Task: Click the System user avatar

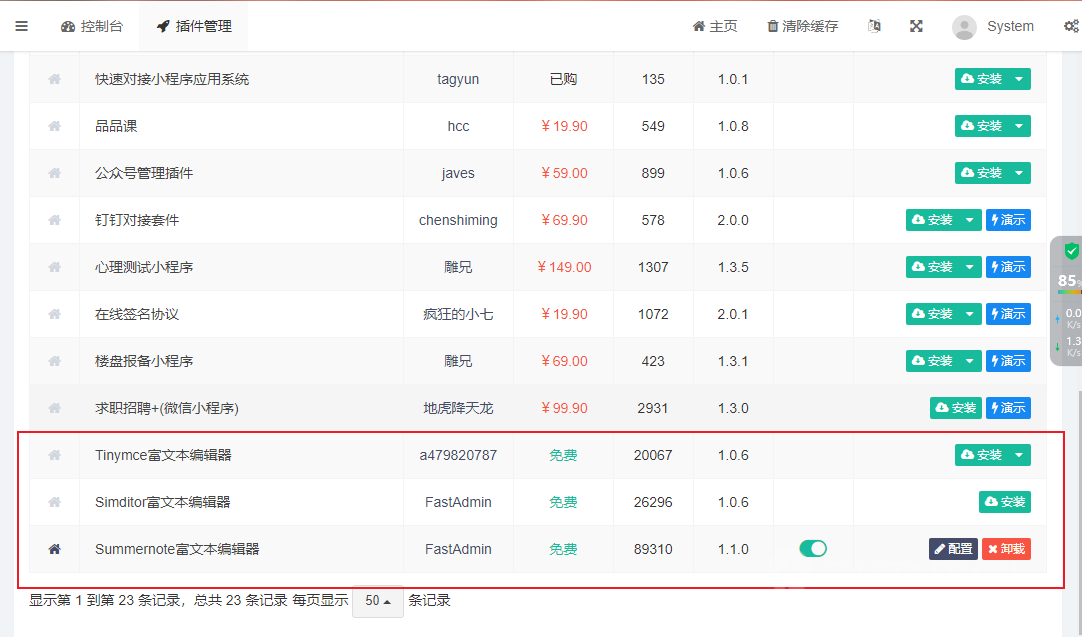Action: click(964, 27)
